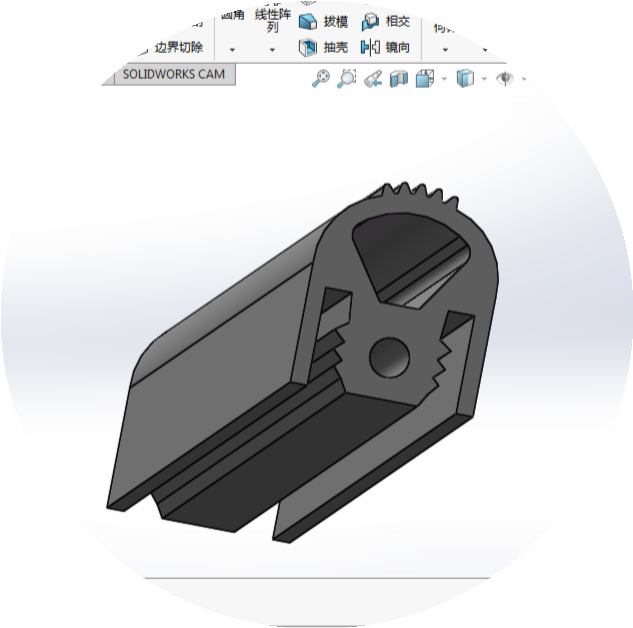Viewport: 633px width, 628px height.
Task: Select Zoom to Area icon
Action: (x=346, y=78)
